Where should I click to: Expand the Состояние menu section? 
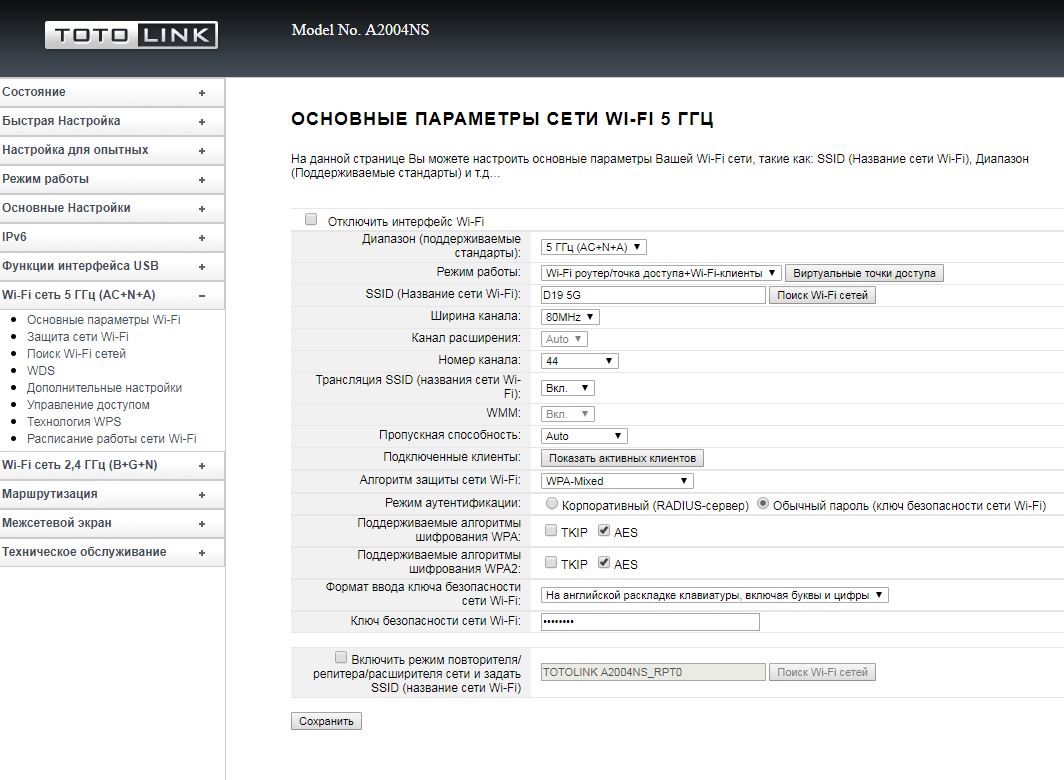202,93
